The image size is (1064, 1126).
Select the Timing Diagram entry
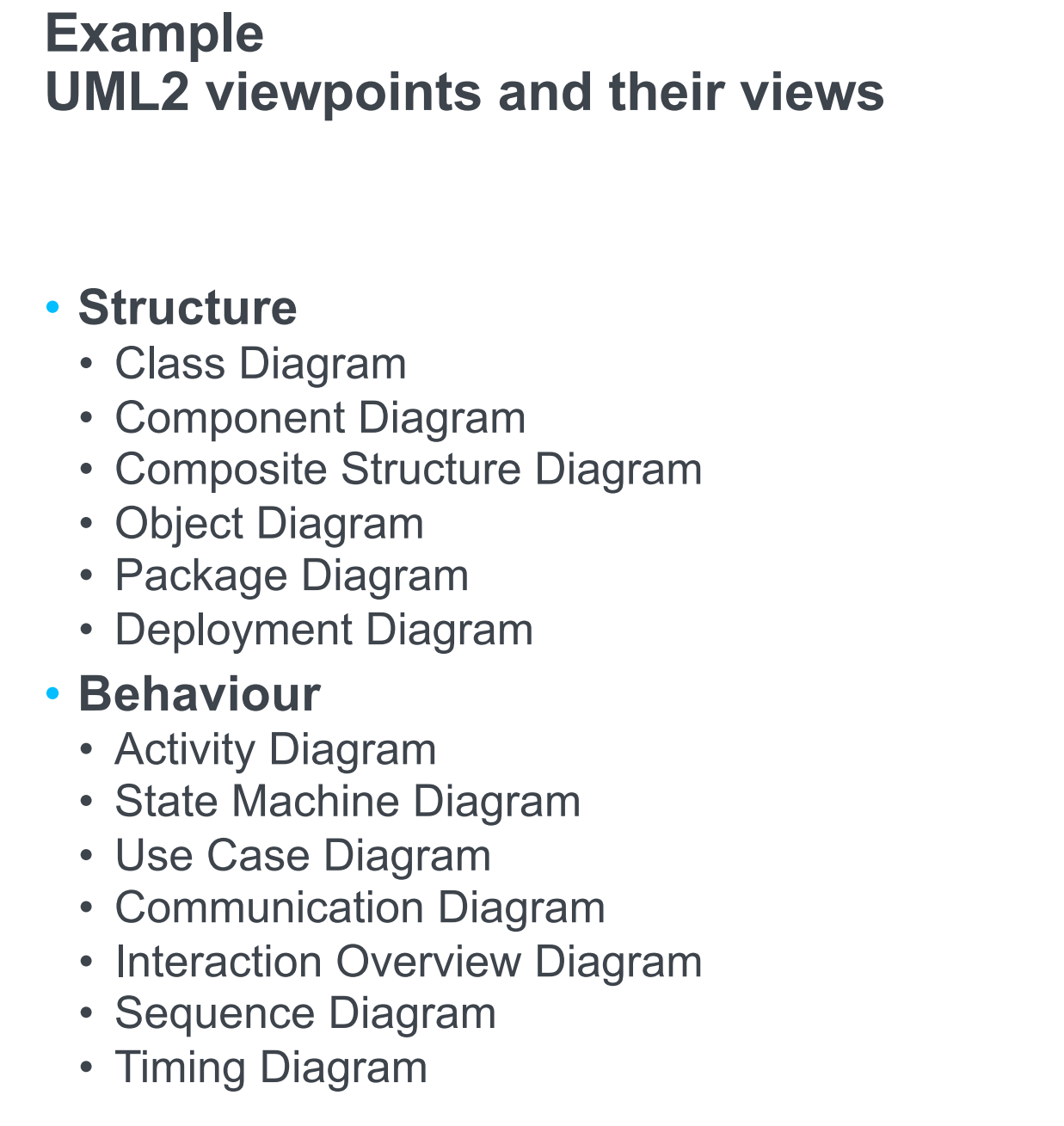coord(271,1068)
